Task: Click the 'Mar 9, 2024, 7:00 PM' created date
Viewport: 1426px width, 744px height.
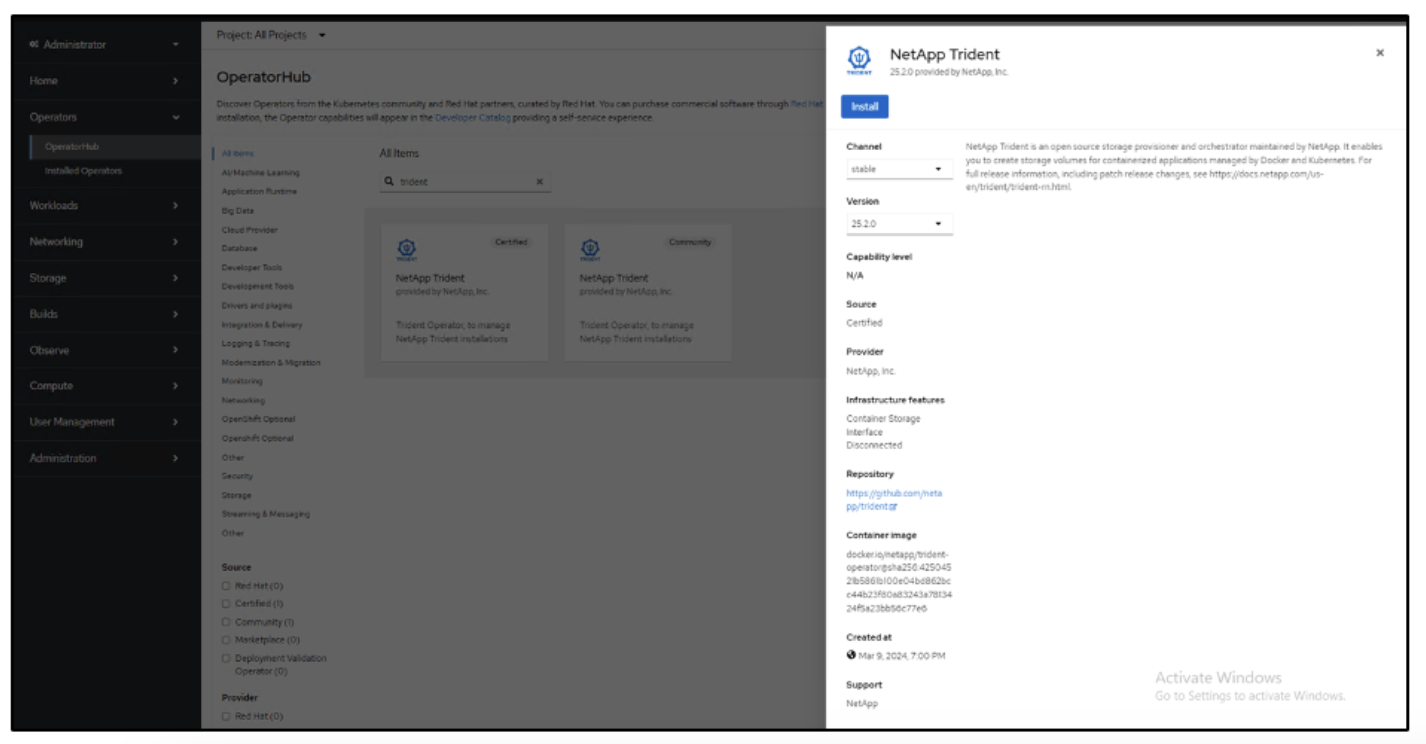Action: 902,656
